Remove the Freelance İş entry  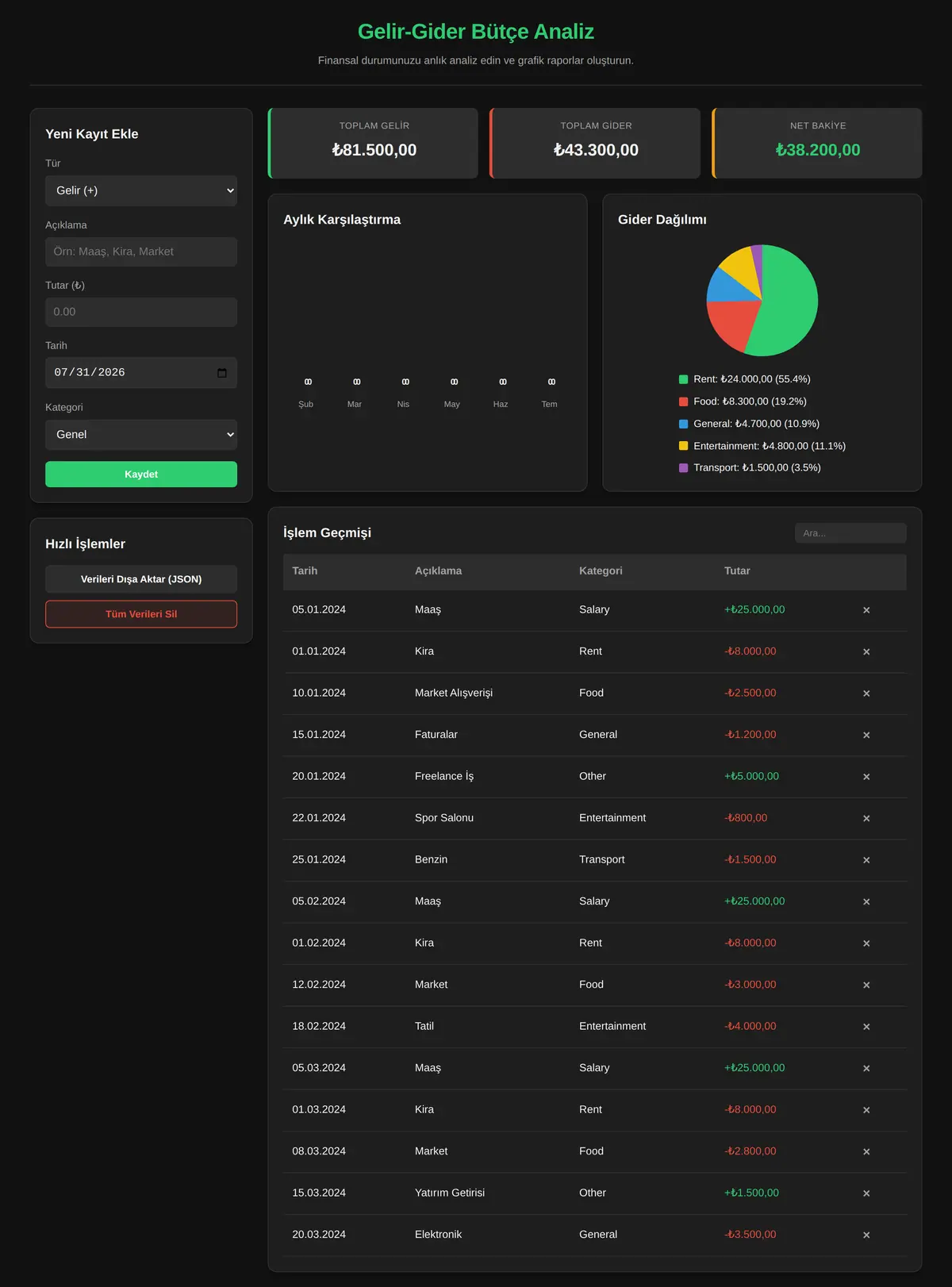click(x=866, y=777)
